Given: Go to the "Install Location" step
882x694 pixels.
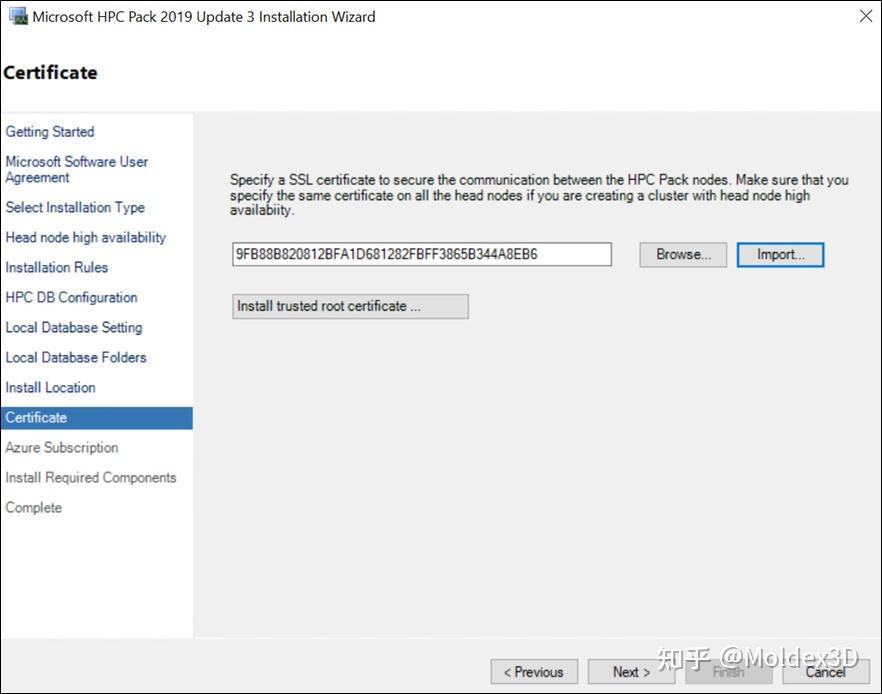Looking at the screenshot, I should tap(50, 387).
